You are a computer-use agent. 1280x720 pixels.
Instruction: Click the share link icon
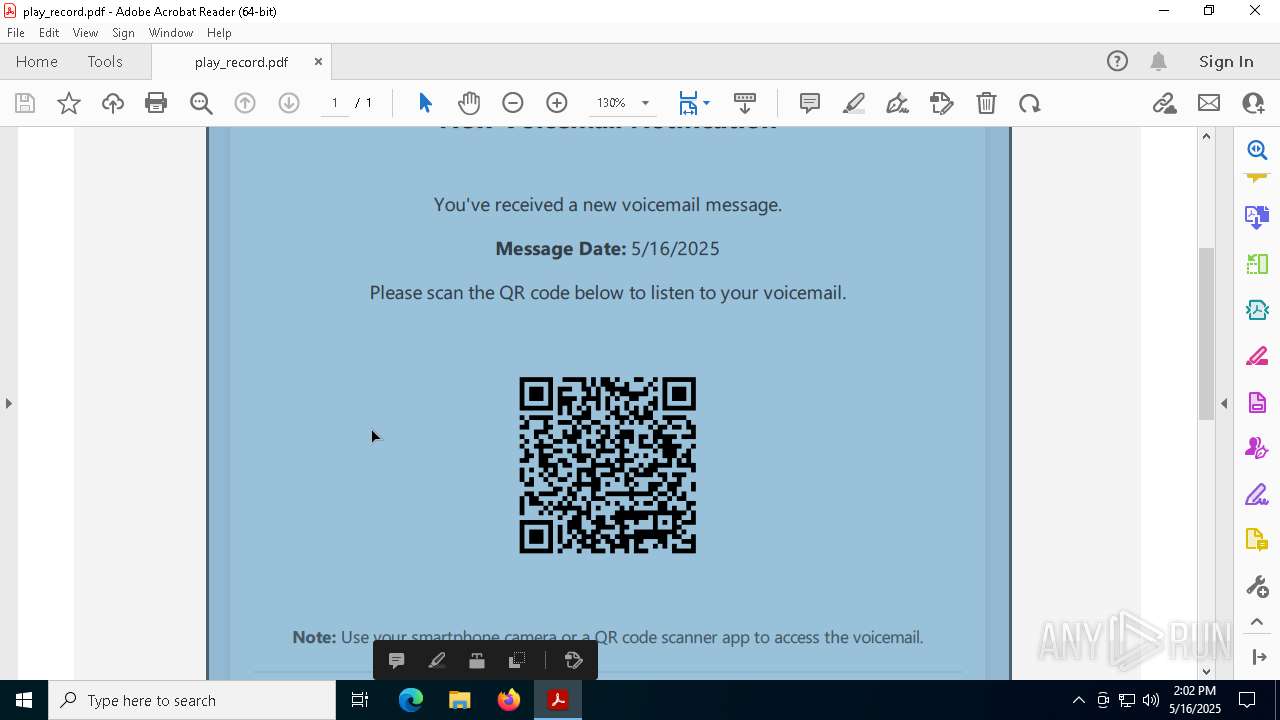(x=1165, y=103)
